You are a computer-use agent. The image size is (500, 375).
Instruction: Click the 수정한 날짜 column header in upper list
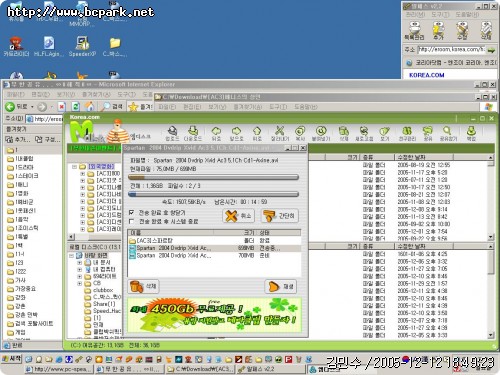pos(423,157)
